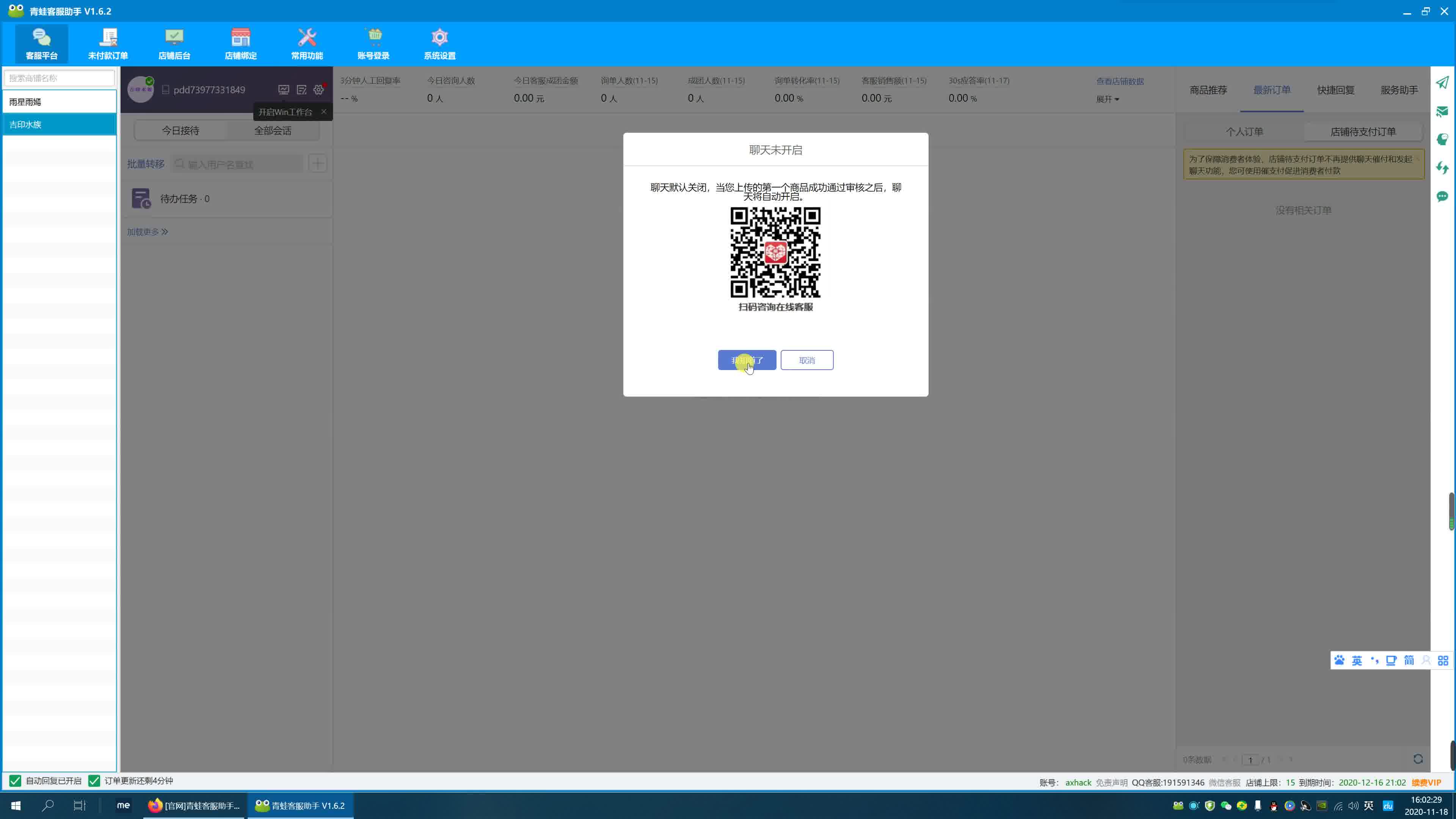Switch to the 最新订单 tab
The height and width of the screenshot is (819, 1456).
1272,90
